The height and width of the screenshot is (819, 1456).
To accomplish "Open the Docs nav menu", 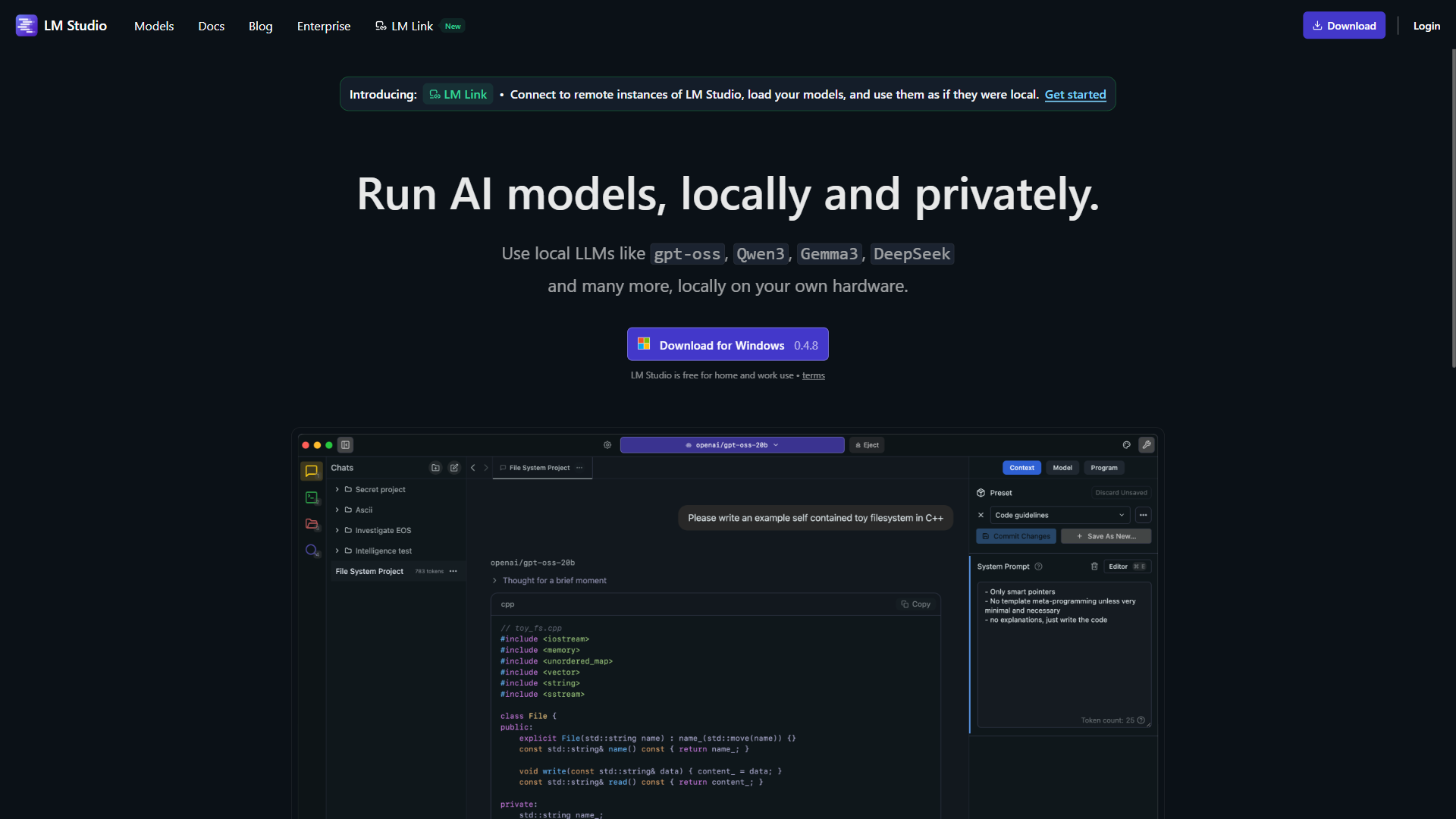I will [212, 26].
